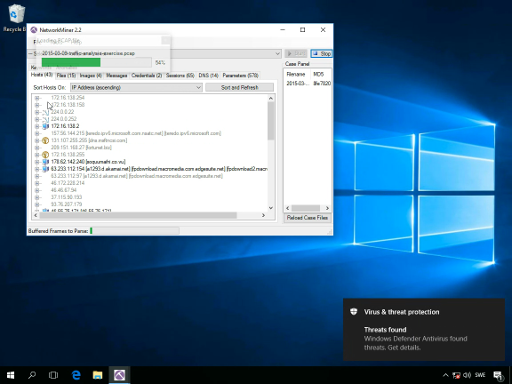Click the shield icon in Defender notification
Viewport: 512px width, 384px height.
354,312
